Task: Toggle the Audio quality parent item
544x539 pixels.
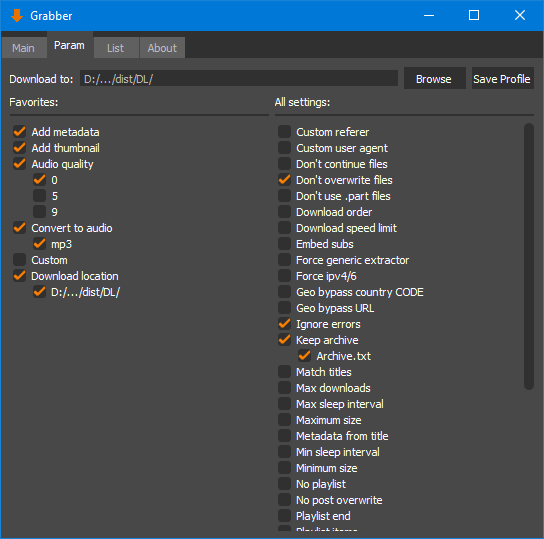Action: click(x=19, y=164)
